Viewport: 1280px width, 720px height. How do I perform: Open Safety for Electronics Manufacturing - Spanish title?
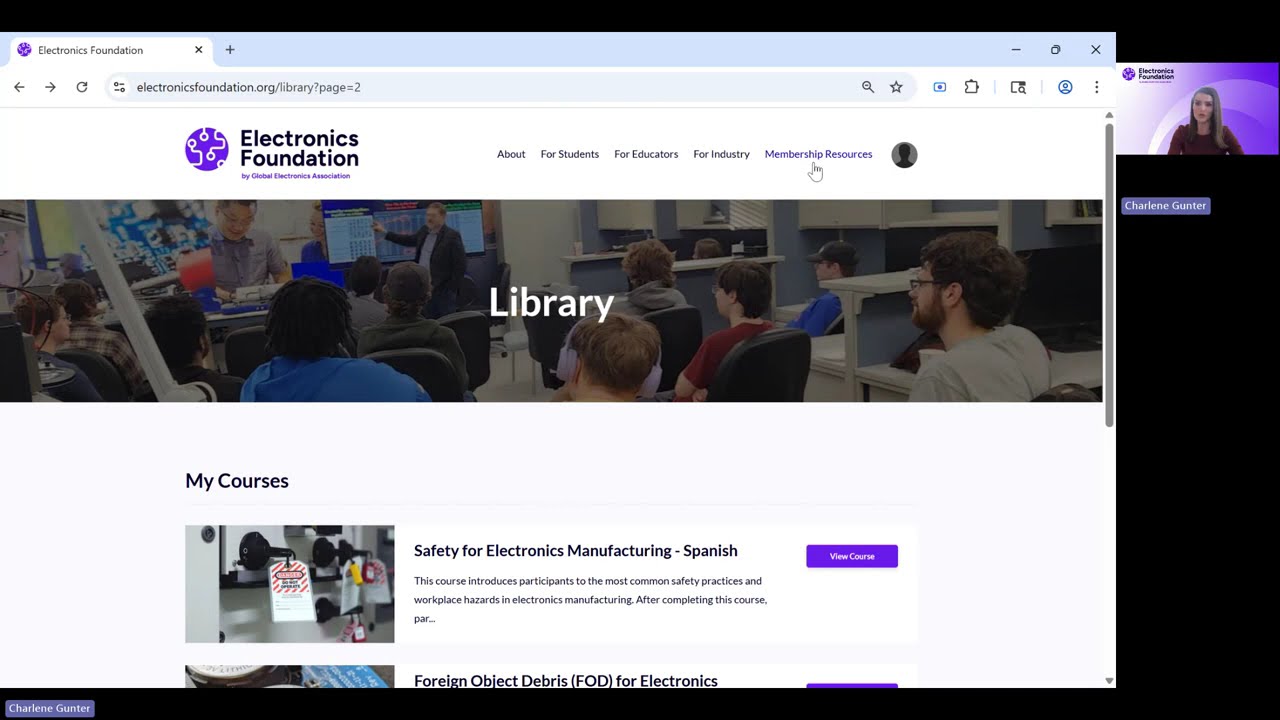point(576,551)
